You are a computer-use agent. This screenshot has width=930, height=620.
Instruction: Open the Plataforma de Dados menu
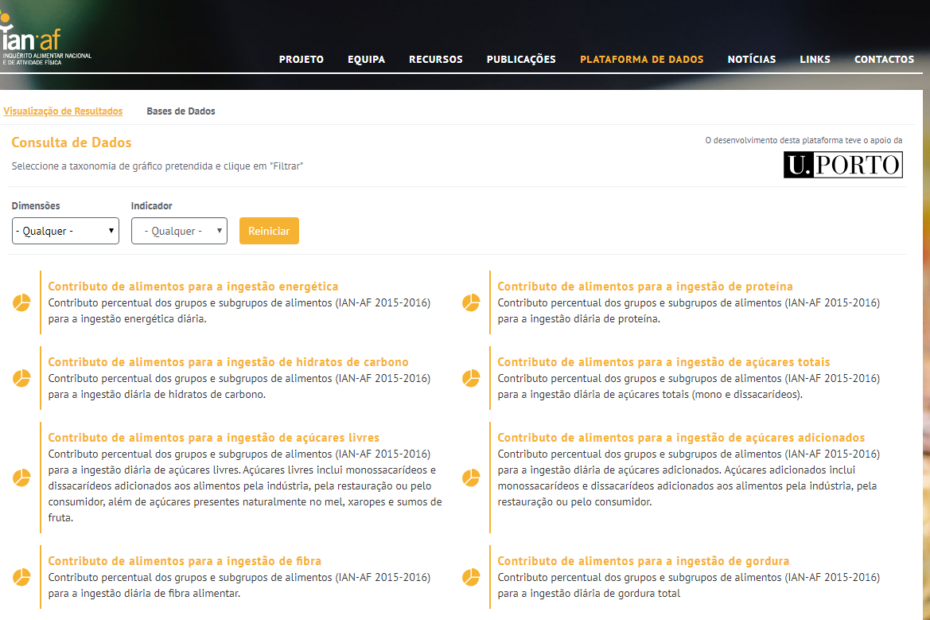pos(641,59)
